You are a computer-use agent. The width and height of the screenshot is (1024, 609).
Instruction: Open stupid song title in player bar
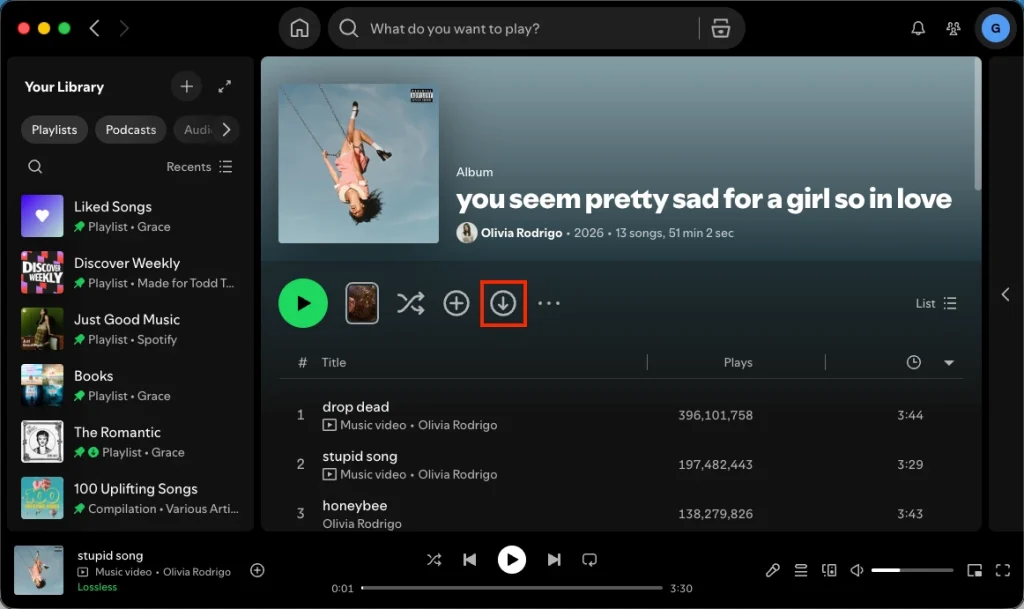click(110, 555)
